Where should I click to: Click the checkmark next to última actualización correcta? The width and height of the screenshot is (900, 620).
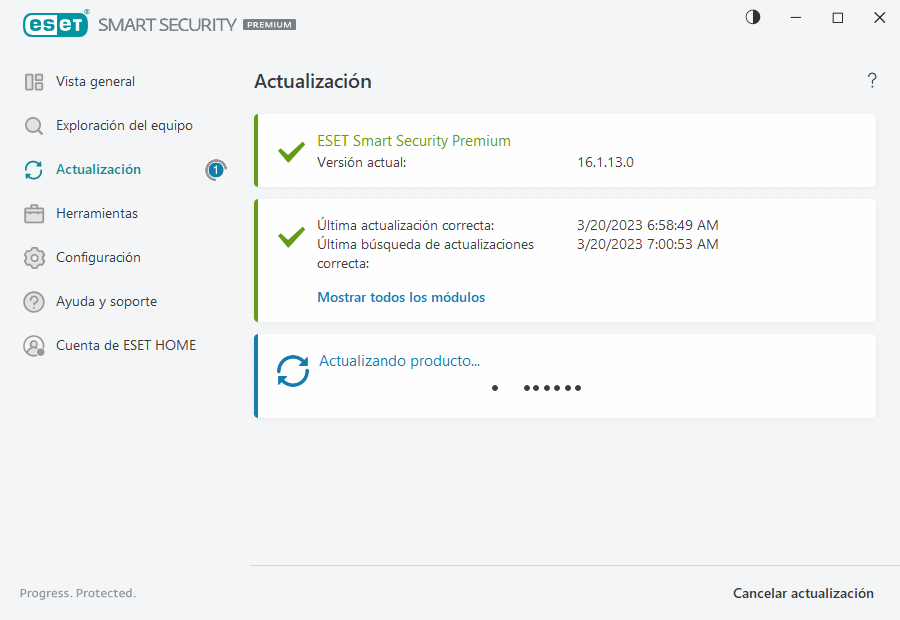(291, 237)
